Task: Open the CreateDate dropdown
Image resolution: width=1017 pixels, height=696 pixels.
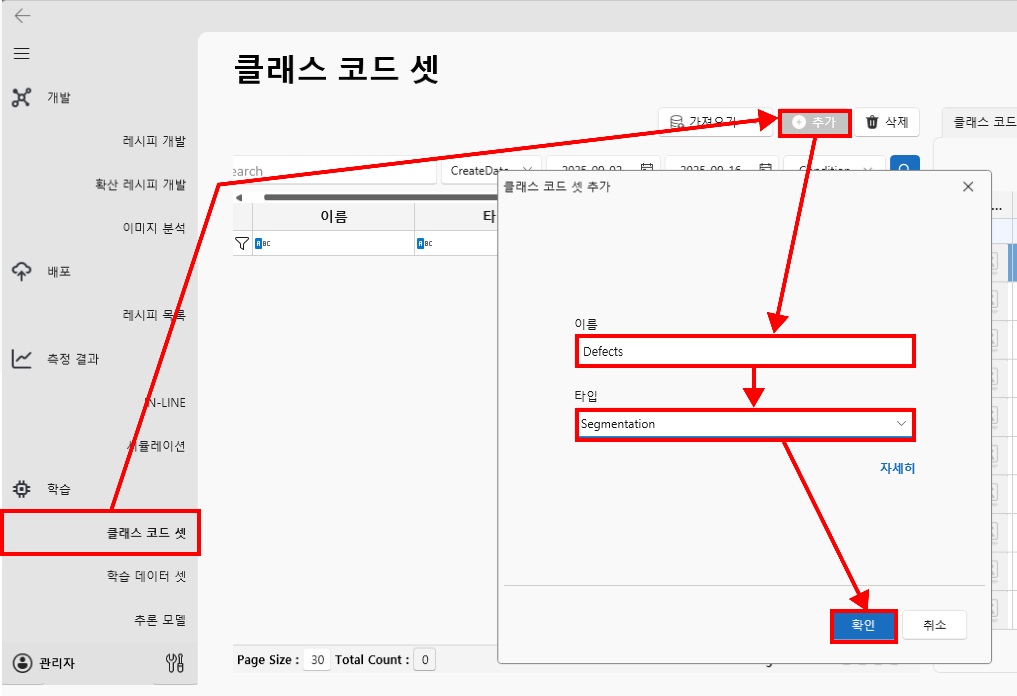Action: (490, 170)
